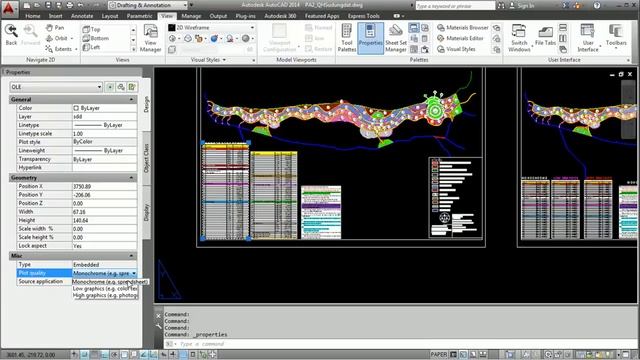Collapse the Misc properties section
640x360 pixels.
point(131,256)
